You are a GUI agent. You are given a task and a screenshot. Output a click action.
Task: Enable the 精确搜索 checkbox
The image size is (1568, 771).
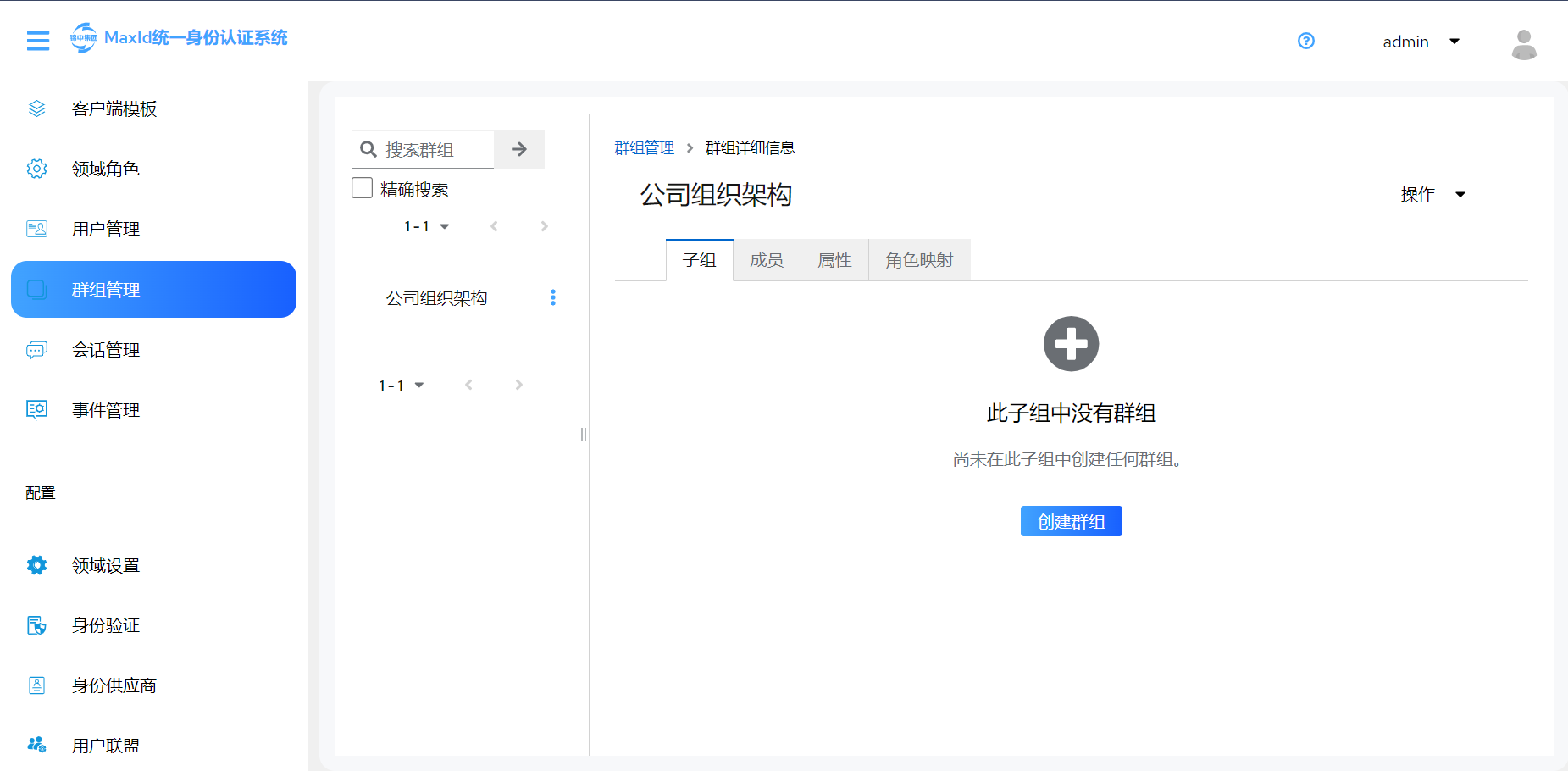click(362, 188)
